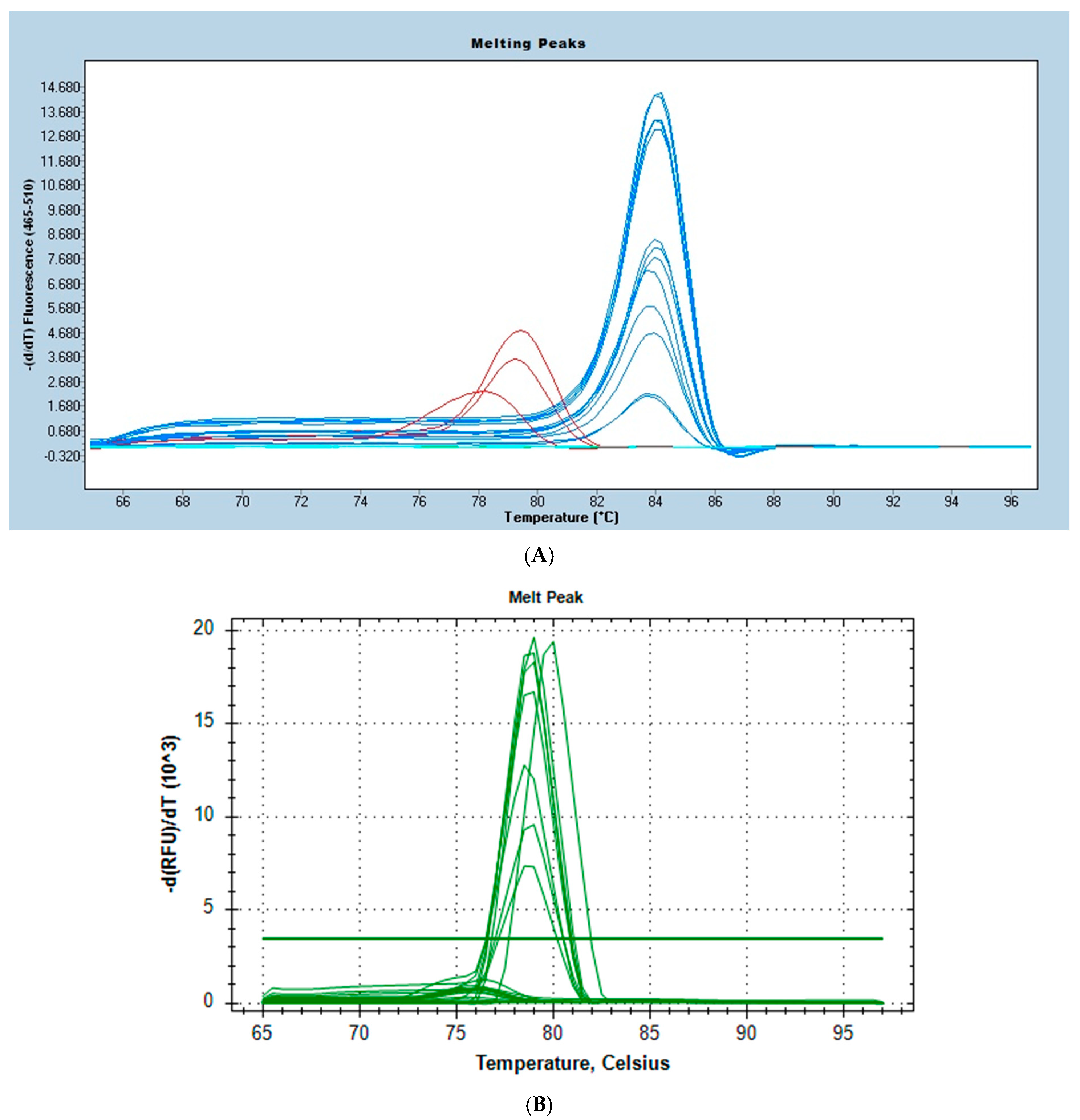Click the tallest red melting curve peak
This screenshot has height=1120, width=1080.
click(521, 331)
